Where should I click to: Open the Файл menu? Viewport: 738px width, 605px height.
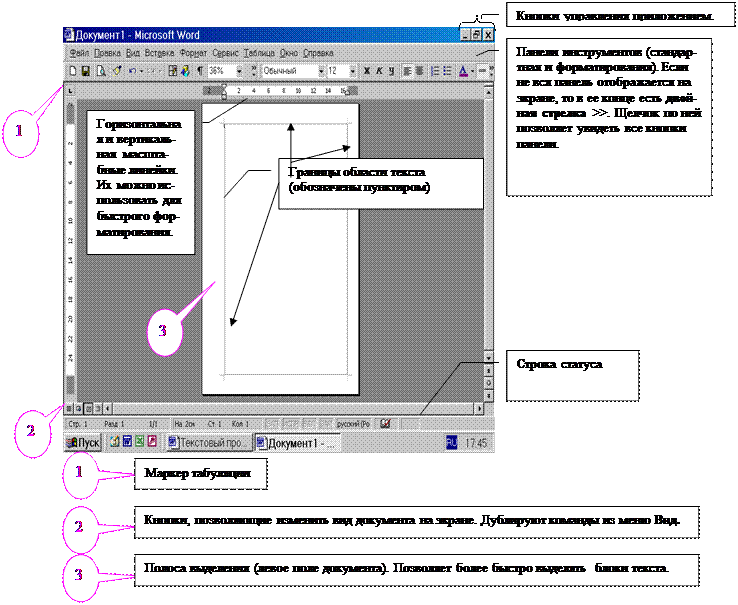tap(79, 53)
